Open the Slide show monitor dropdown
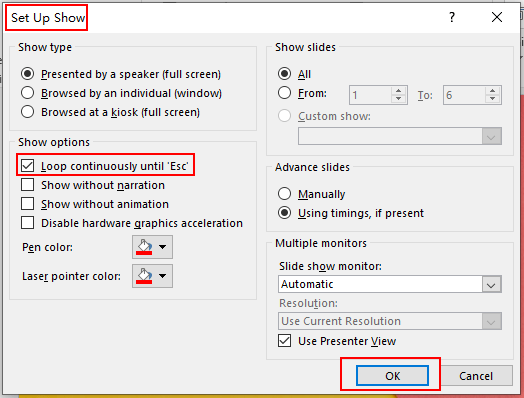This screenshot has width=524, height=398. coord(390,284)
